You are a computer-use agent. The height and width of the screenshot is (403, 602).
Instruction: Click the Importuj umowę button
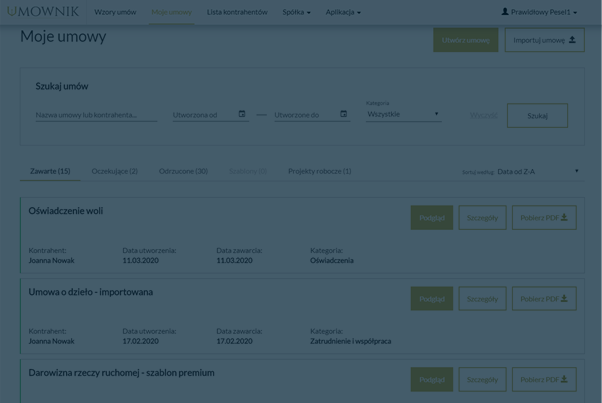click(544, 40)
